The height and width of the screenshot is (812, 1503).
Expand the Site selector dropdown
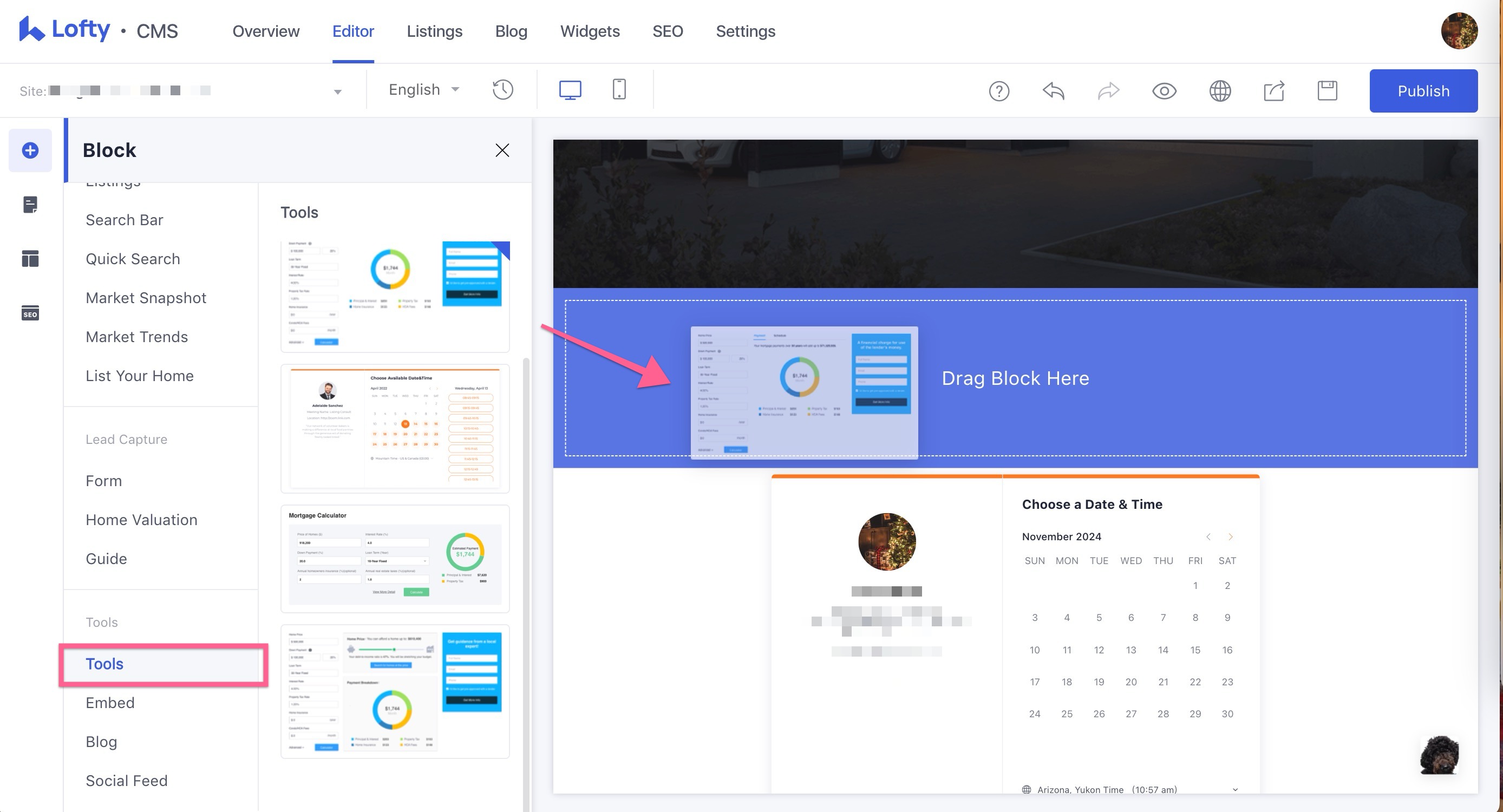pyautogui.click(x=337, y=91)
